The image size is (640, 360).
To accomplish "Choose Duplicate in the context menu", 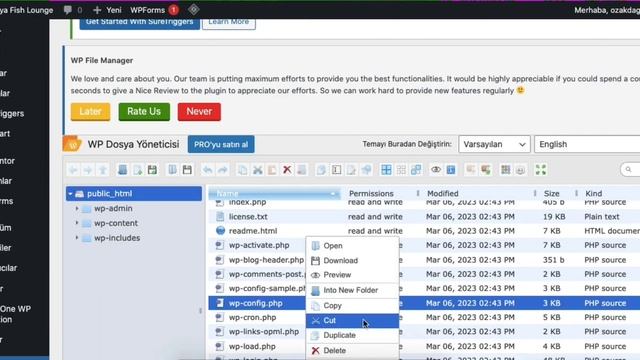I will pos(352,336).
